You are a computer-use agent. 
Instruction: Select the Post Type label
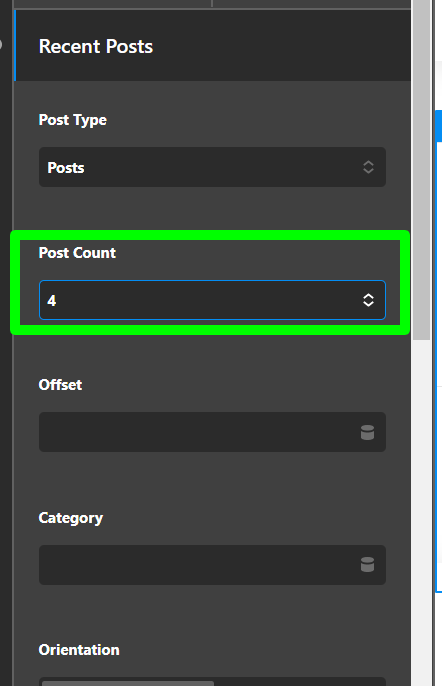73,120
